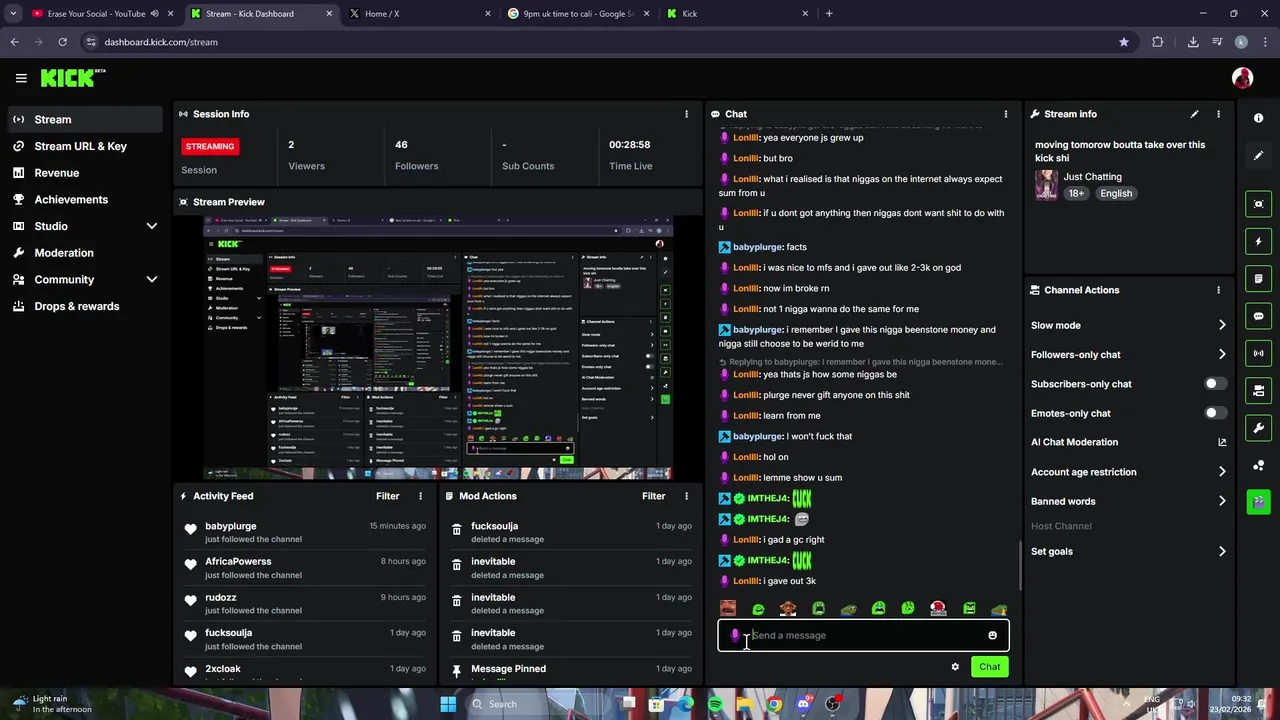Open Chrome tab search dropdown arrow
This screenshot has width=1280, height=720.
point(13,14)
